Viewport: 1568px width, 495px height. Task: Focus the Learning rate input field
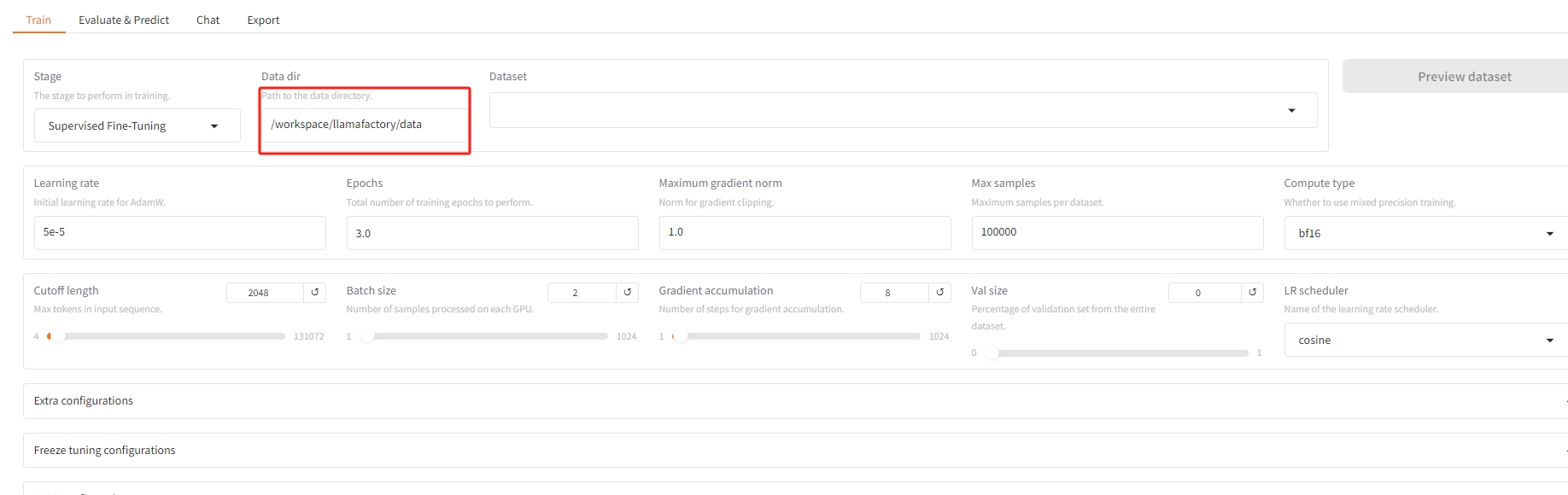pyautogui.click(x=179, y=232)
